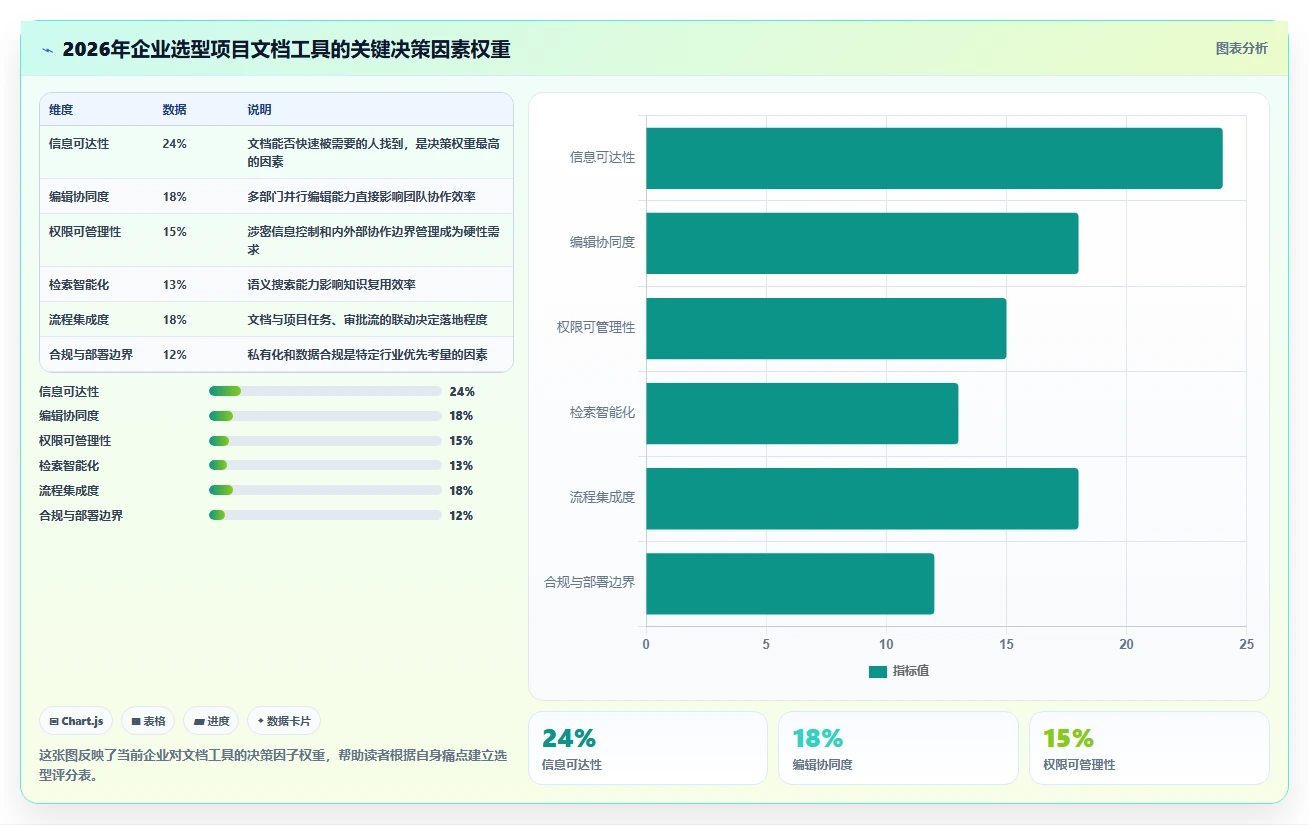Click the 语义搜索能力影响知识复用效率 description
Image resolution: width=1309 pixels, height=825 pixels.
(331, 285)
